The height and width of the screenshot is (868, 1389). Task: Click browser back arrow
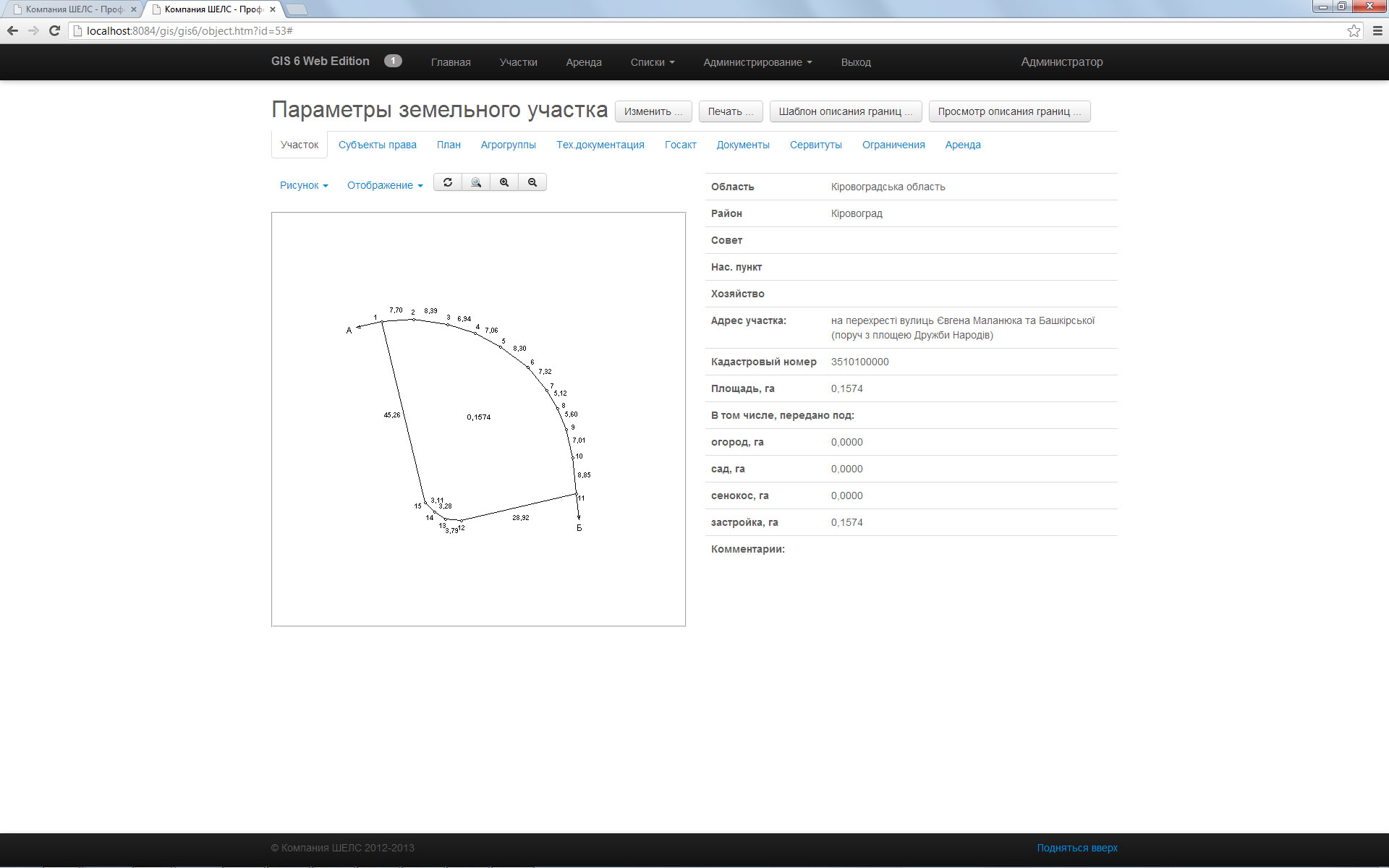coord(12,30)
